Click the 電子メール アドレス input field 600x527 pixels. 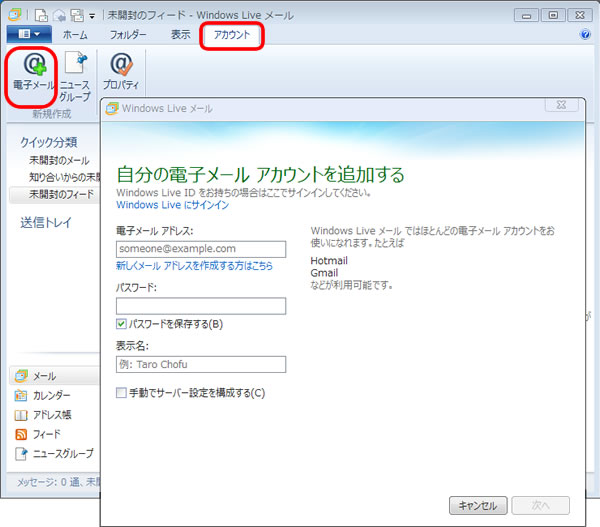(x=201, y=249)
